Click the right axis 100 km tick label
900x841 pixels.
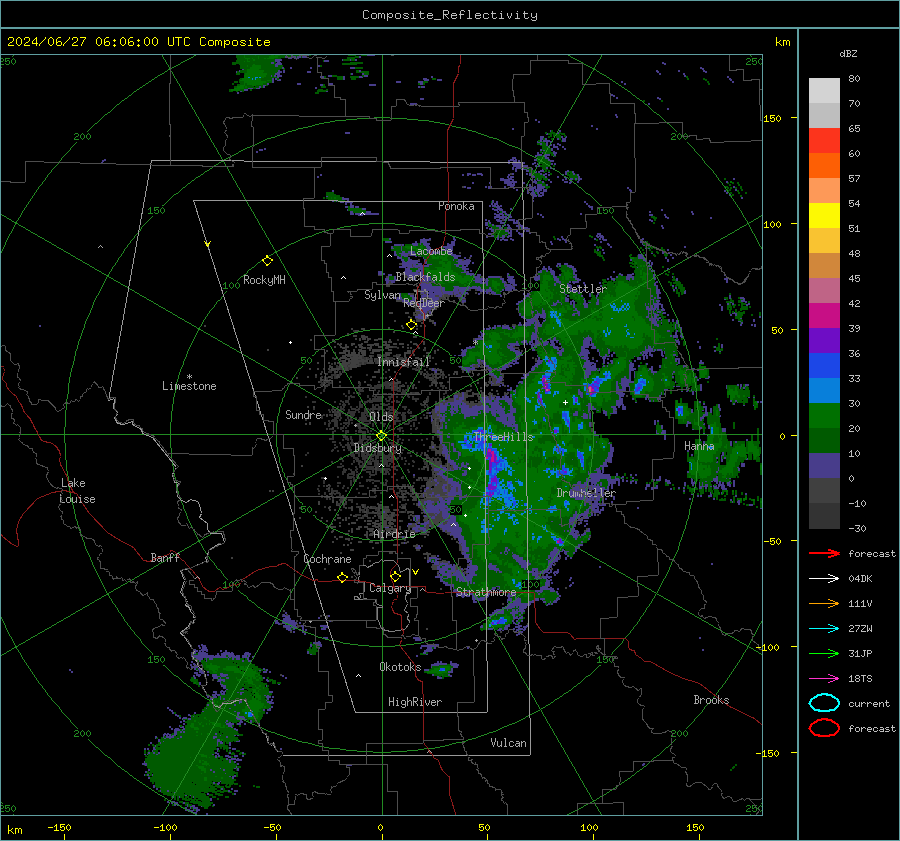pos(772,224)
